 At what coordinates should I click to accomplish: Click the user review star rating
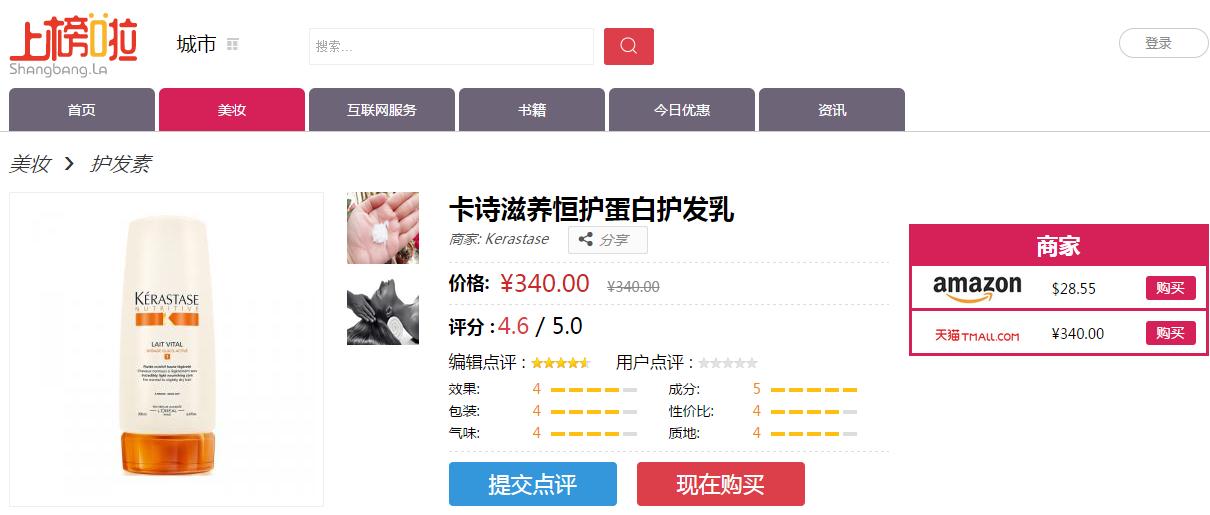[x=728, y=362]
